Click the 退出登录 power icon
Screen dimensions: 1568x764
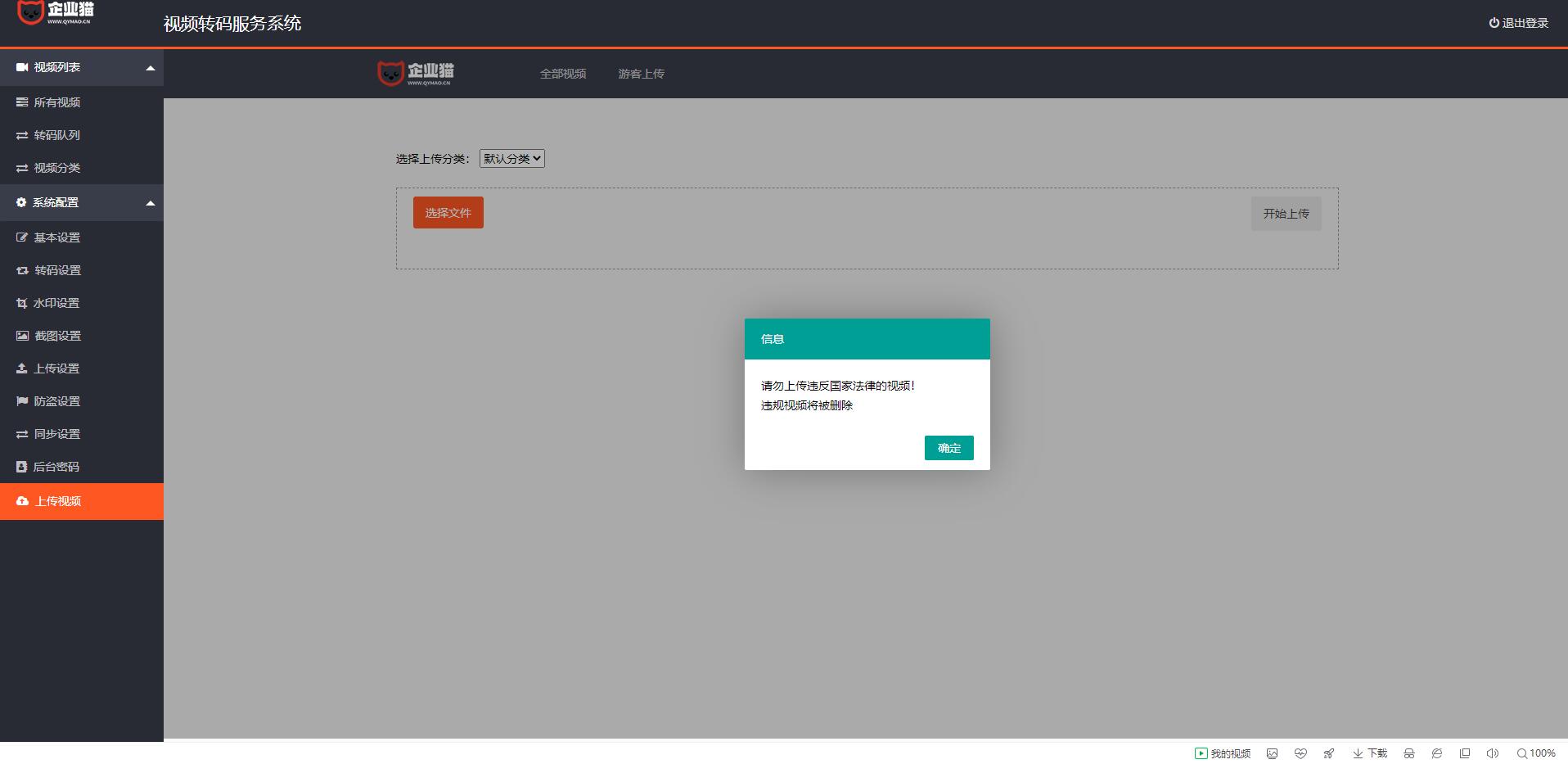tap(1494, 23)
